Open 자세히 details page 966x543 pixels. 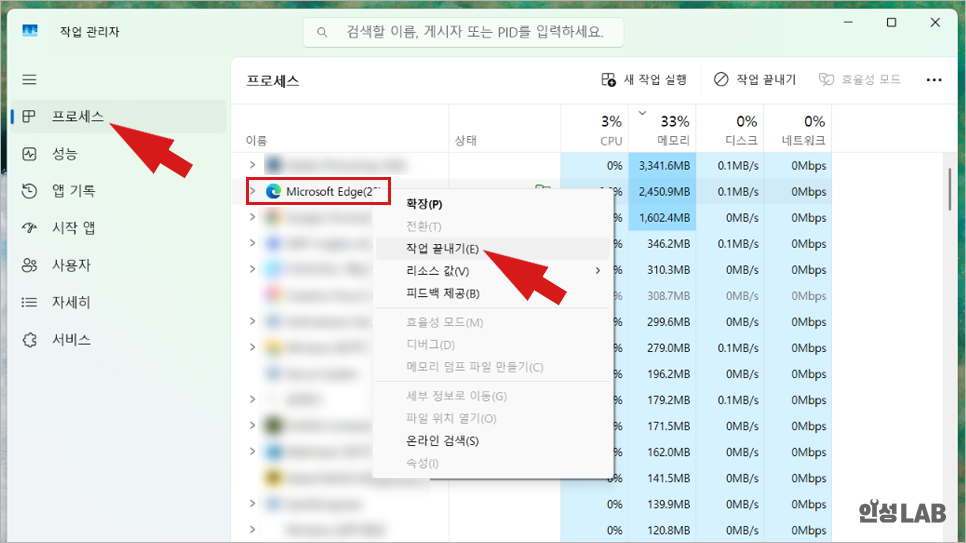point(119,303)
